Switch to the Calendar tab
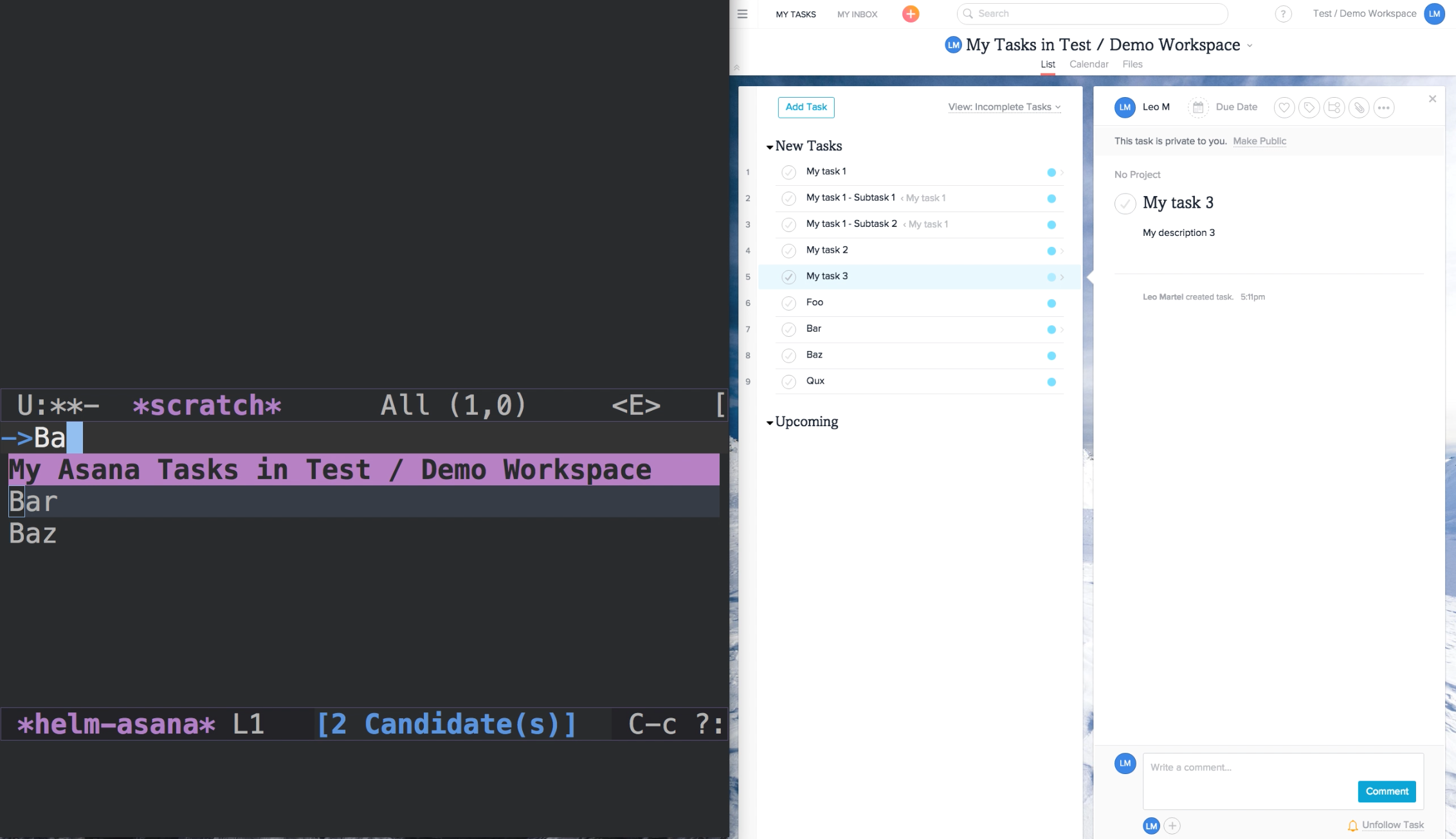The height and width of the screenshot is (839, 1456). pyautogui.click(x=1089, y=64)
